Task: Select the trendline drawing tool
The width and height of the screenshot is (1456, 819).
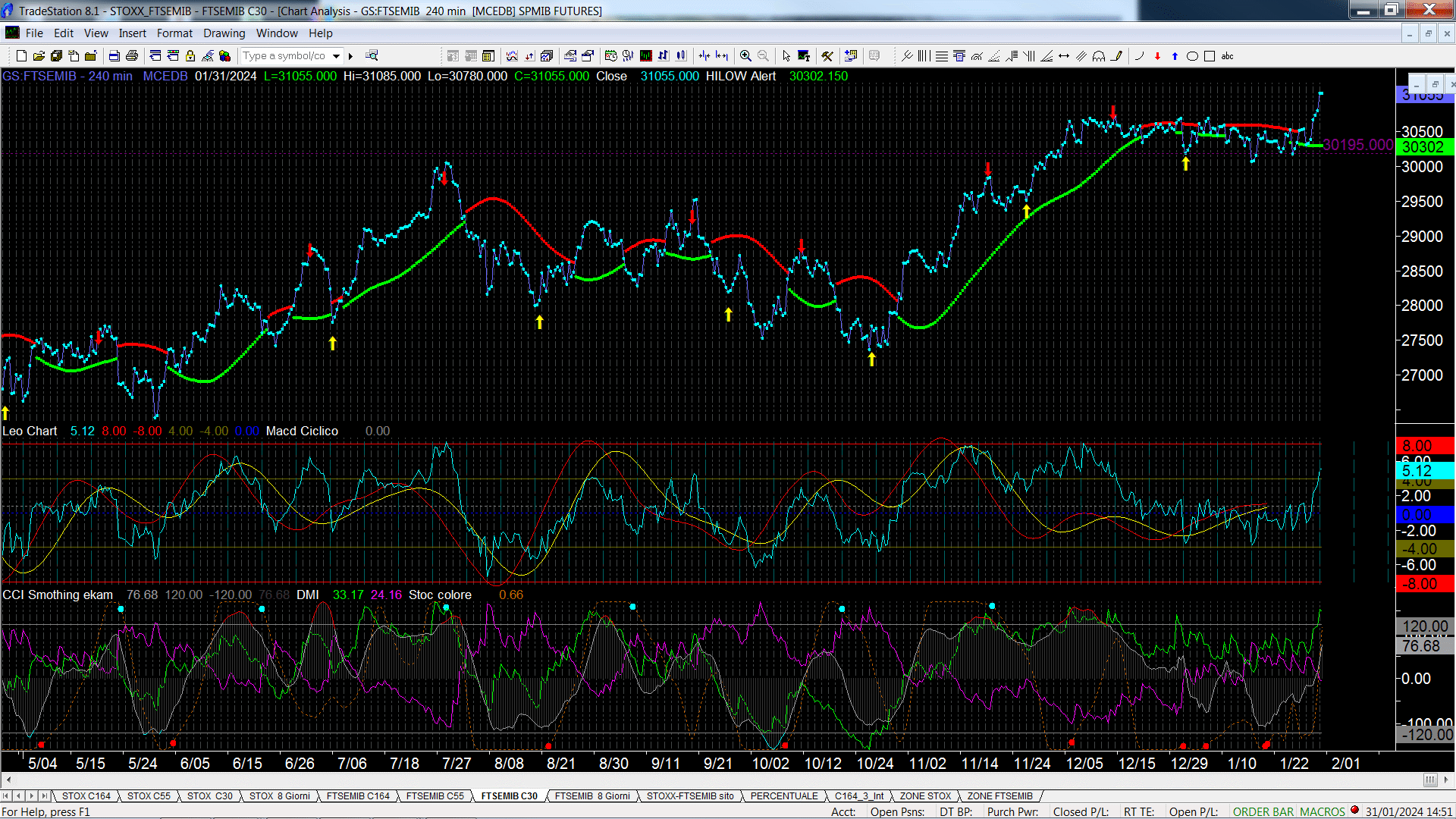Action: pos(906,56)
